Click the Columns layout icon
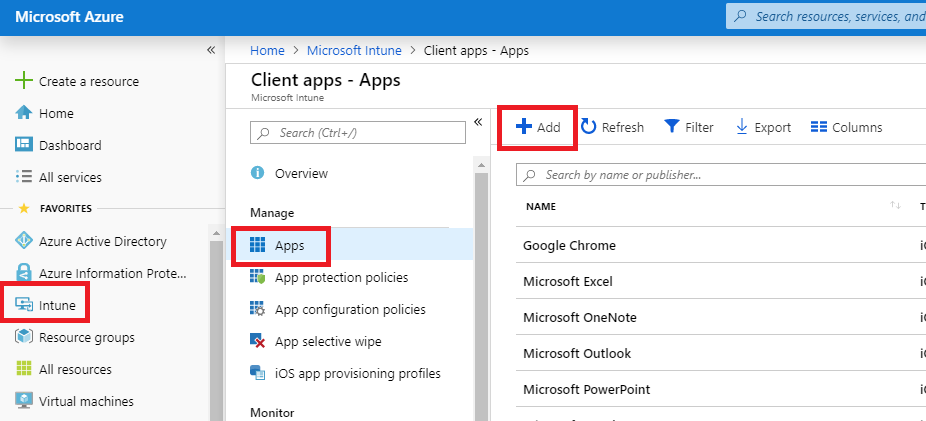The image size is (926, 421). (819, 127)
